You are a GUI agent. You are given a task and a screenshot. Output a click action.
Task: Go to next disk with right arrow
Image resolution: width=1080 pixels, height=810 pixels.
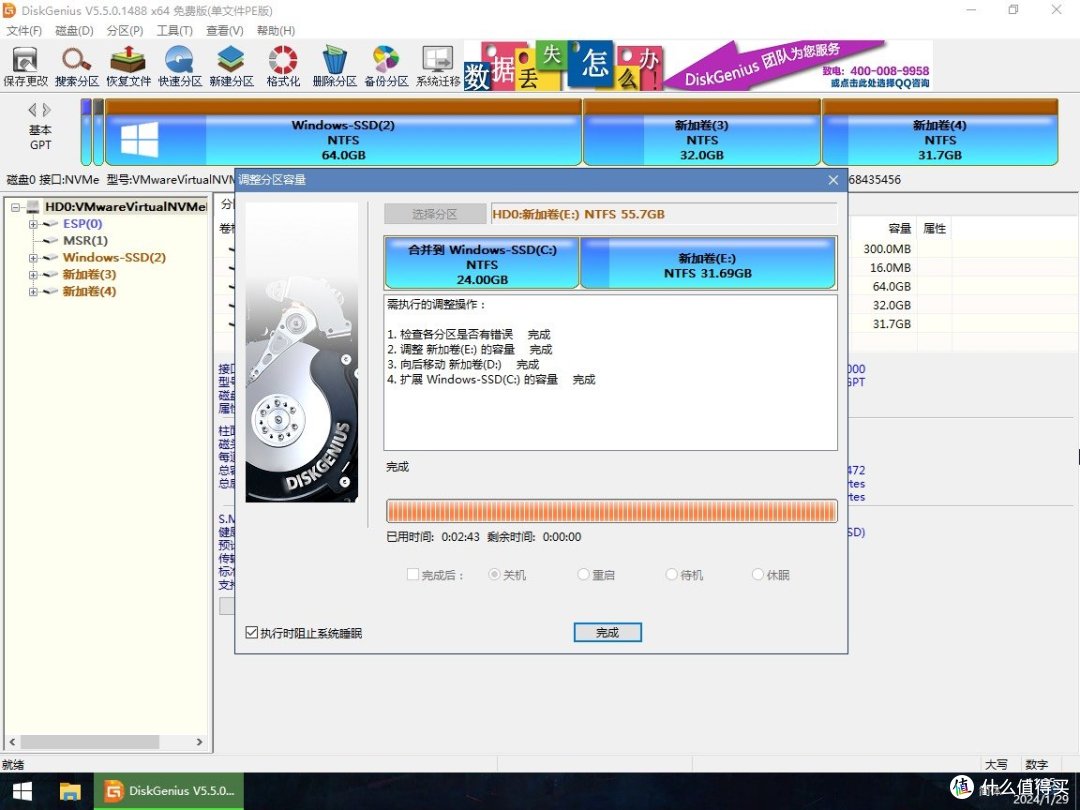pos(46,110)
